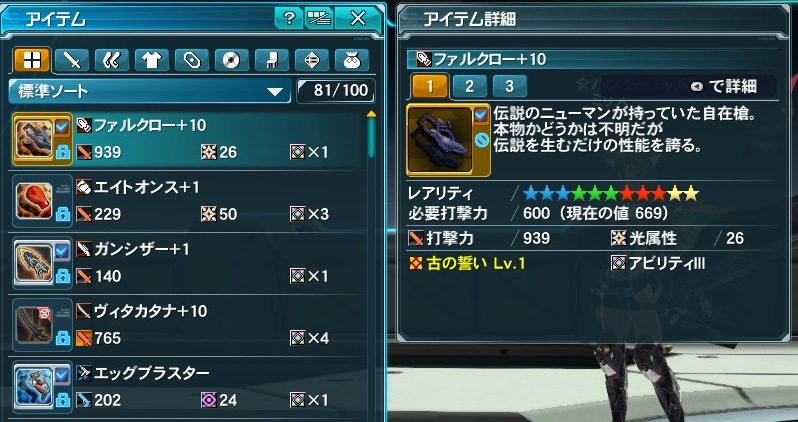The height and width of the screenshot is (422, 798).
Task: Filter inventory by weapons sword icon
Action: [x=72, y=61]
